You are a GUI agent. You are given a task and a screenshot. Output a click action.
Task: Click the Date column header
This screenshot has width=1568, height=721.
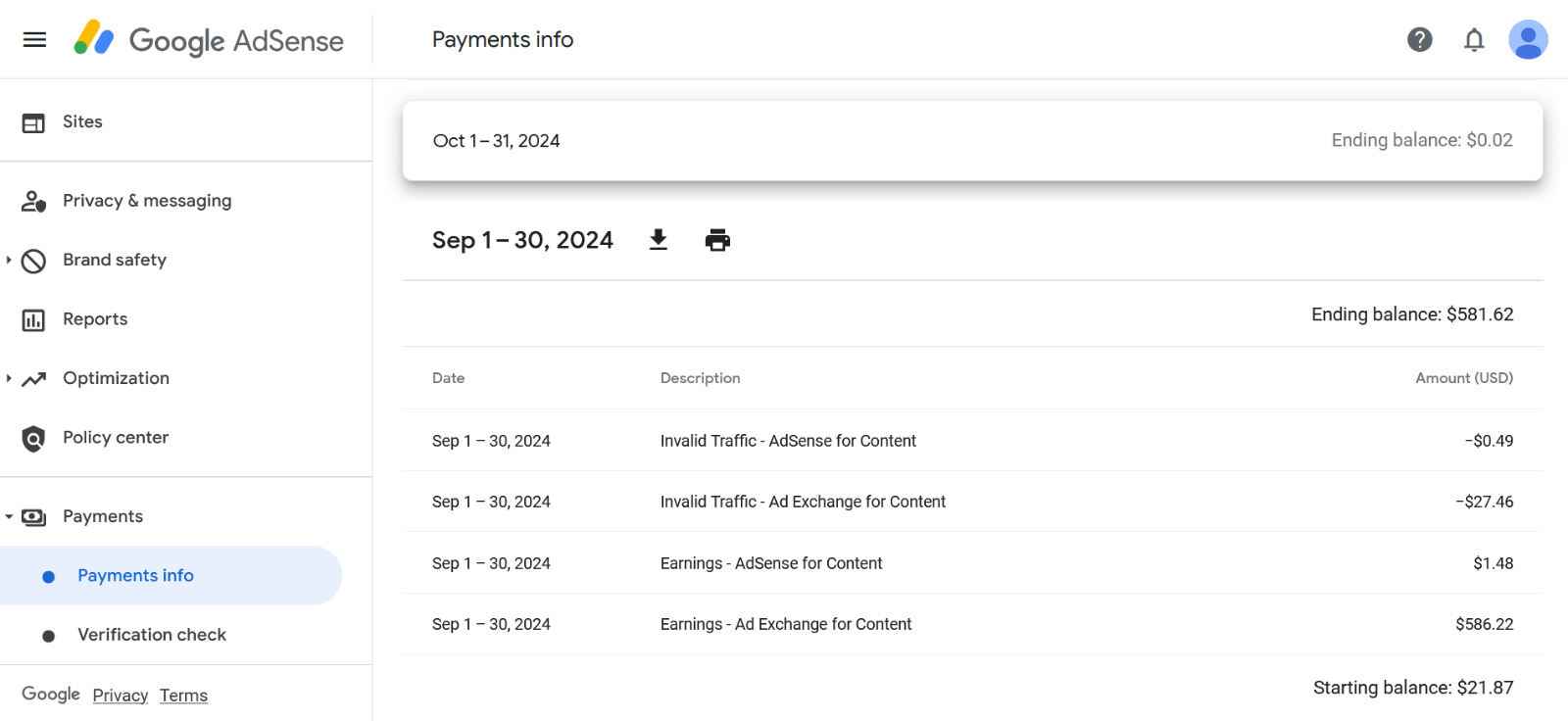tap(449, 378)
